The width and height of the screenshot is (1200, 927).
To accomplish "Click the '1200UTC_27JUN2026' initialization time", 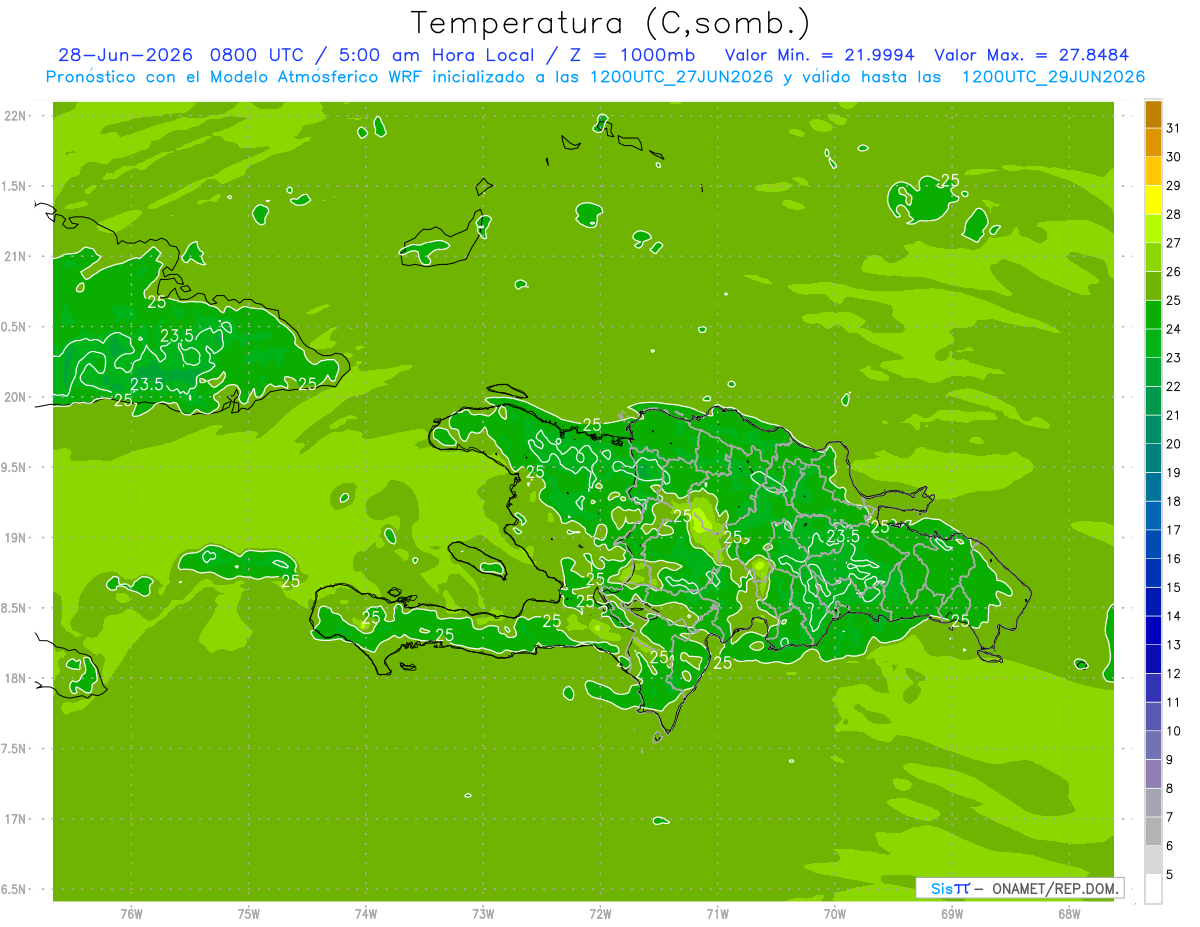I will [682, 77].
